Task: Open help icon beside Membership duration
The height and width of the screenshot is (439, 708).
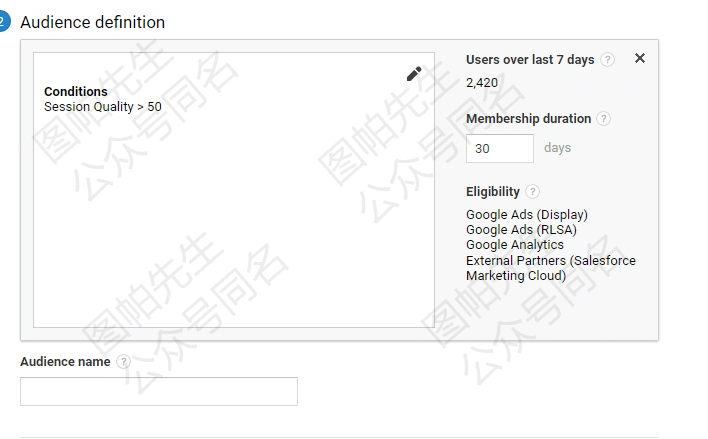Action: pos(603,119)
